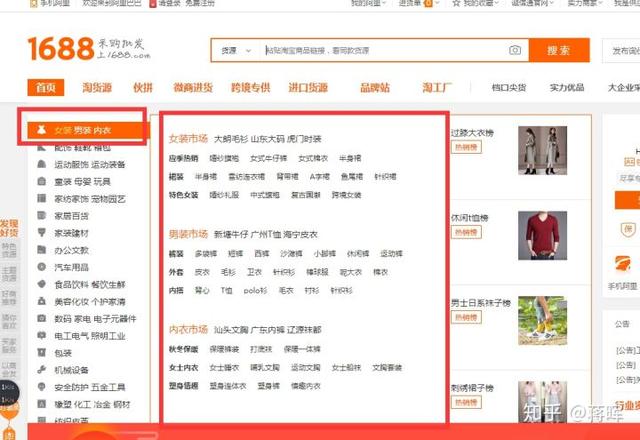The height and width of the screenshot is (440, 640).
Task: Click the 男装市场 heading link
Action: (188, 234)
